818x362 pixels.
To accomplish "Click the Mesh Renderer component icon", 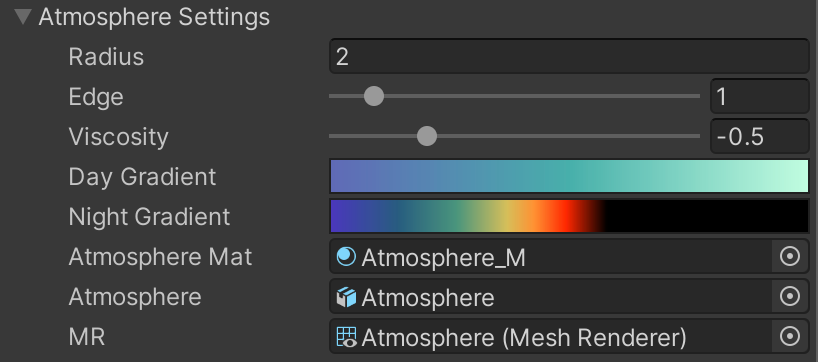I will tap(346, 337).
